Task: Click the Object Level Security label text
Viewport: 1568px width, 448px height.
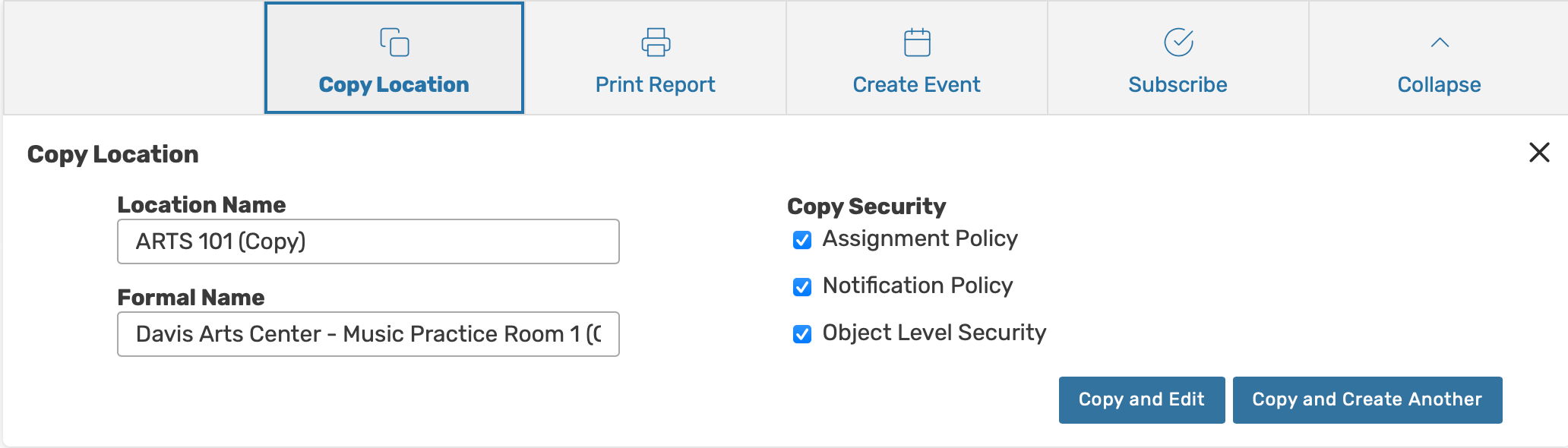Action: (934, 333)
